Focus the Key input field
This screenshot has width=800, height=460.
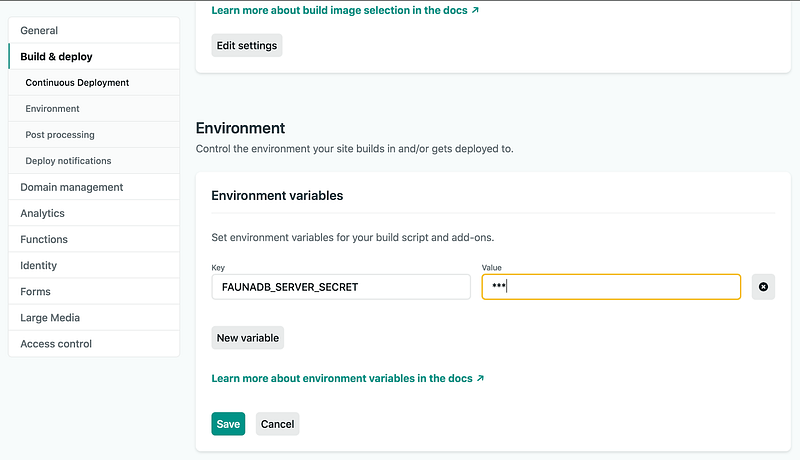click(x=340, y=287)
